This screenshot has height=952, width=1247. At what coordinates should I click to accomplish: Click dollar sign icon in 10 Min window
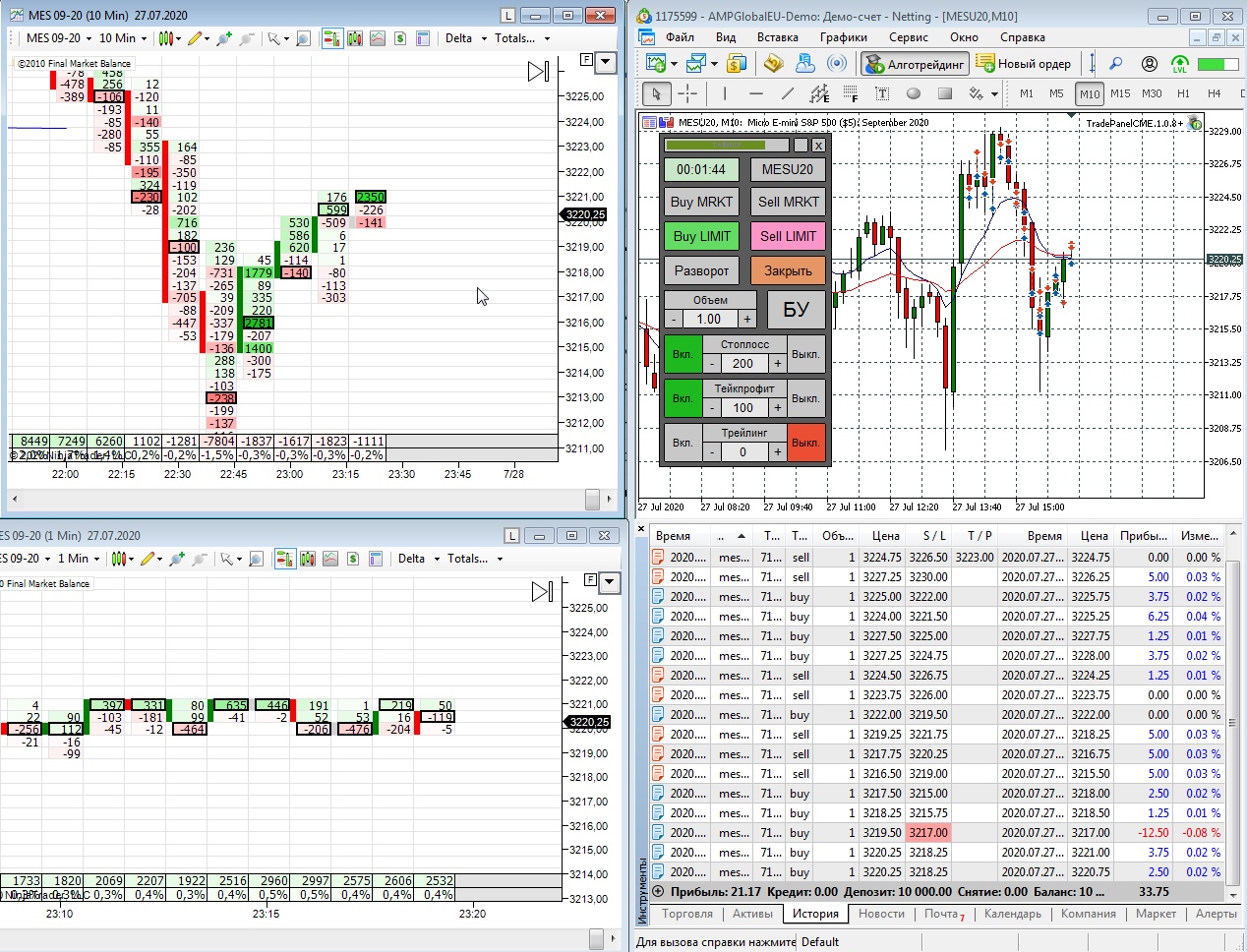coord(400,38)
